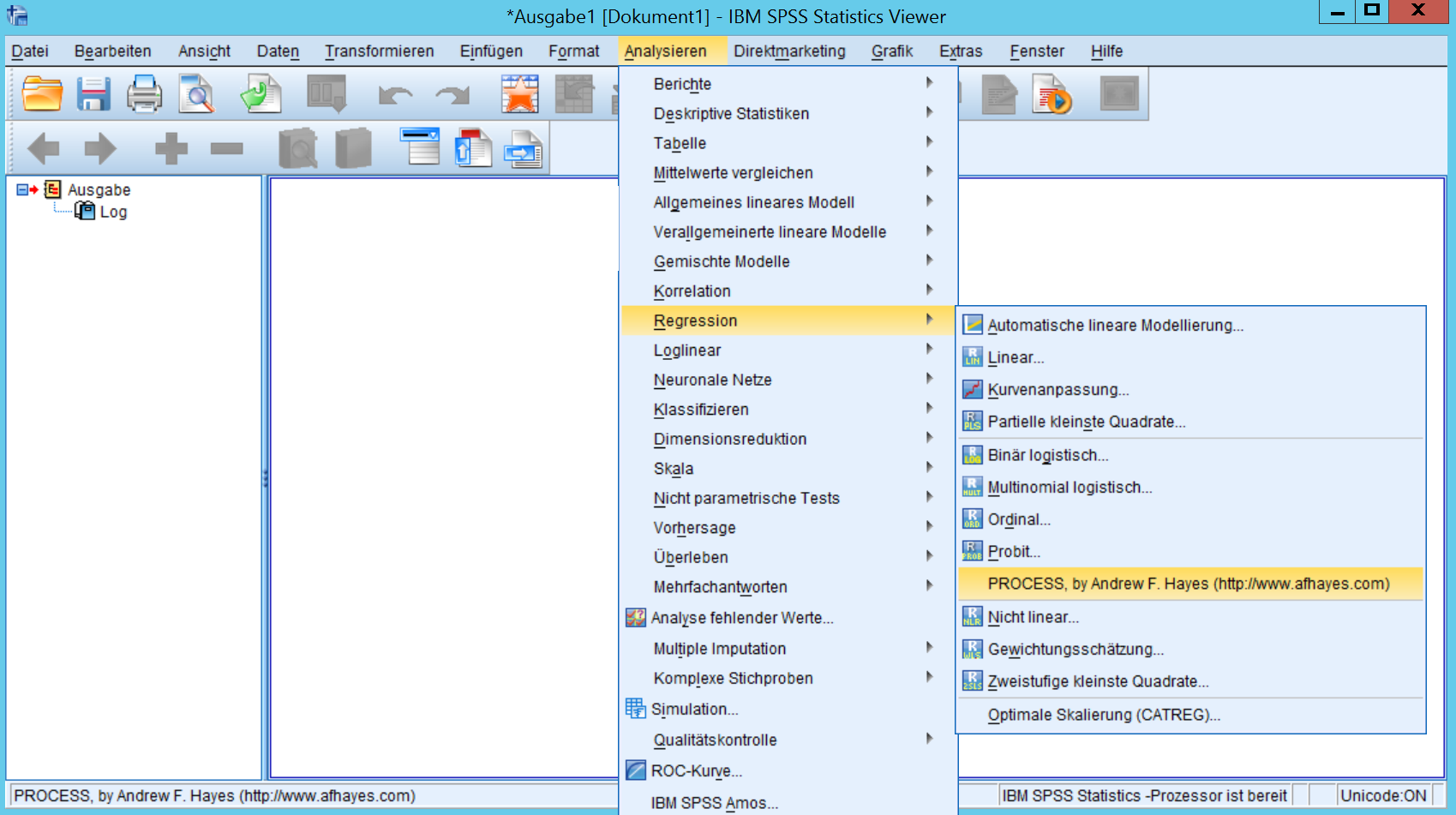Open Analyse fehlender Werte...
This screenshot has width=1456, height=815.
coord(788,618)
